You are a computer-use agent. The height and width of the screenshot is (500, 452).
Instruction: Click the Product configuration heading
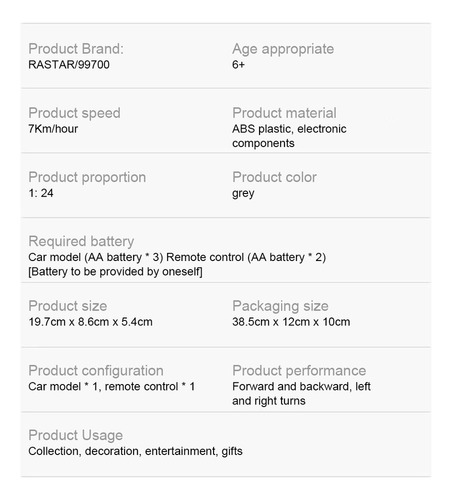click(x=96, y=371)
